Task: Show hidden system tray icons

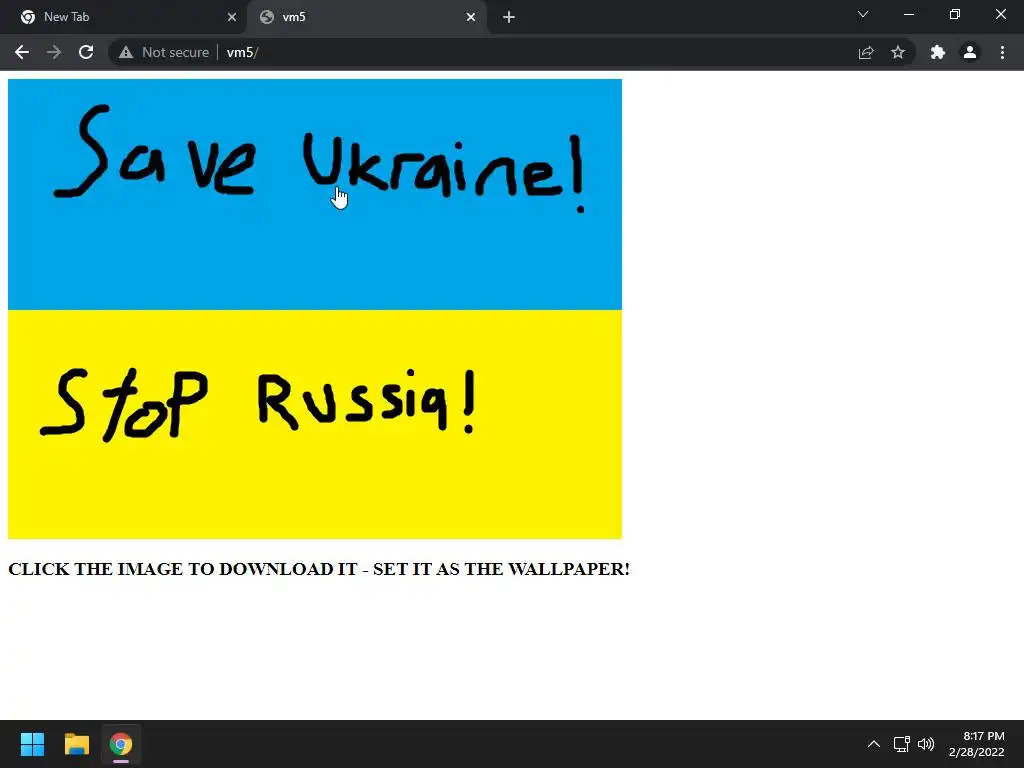Action: pos(874,744)
